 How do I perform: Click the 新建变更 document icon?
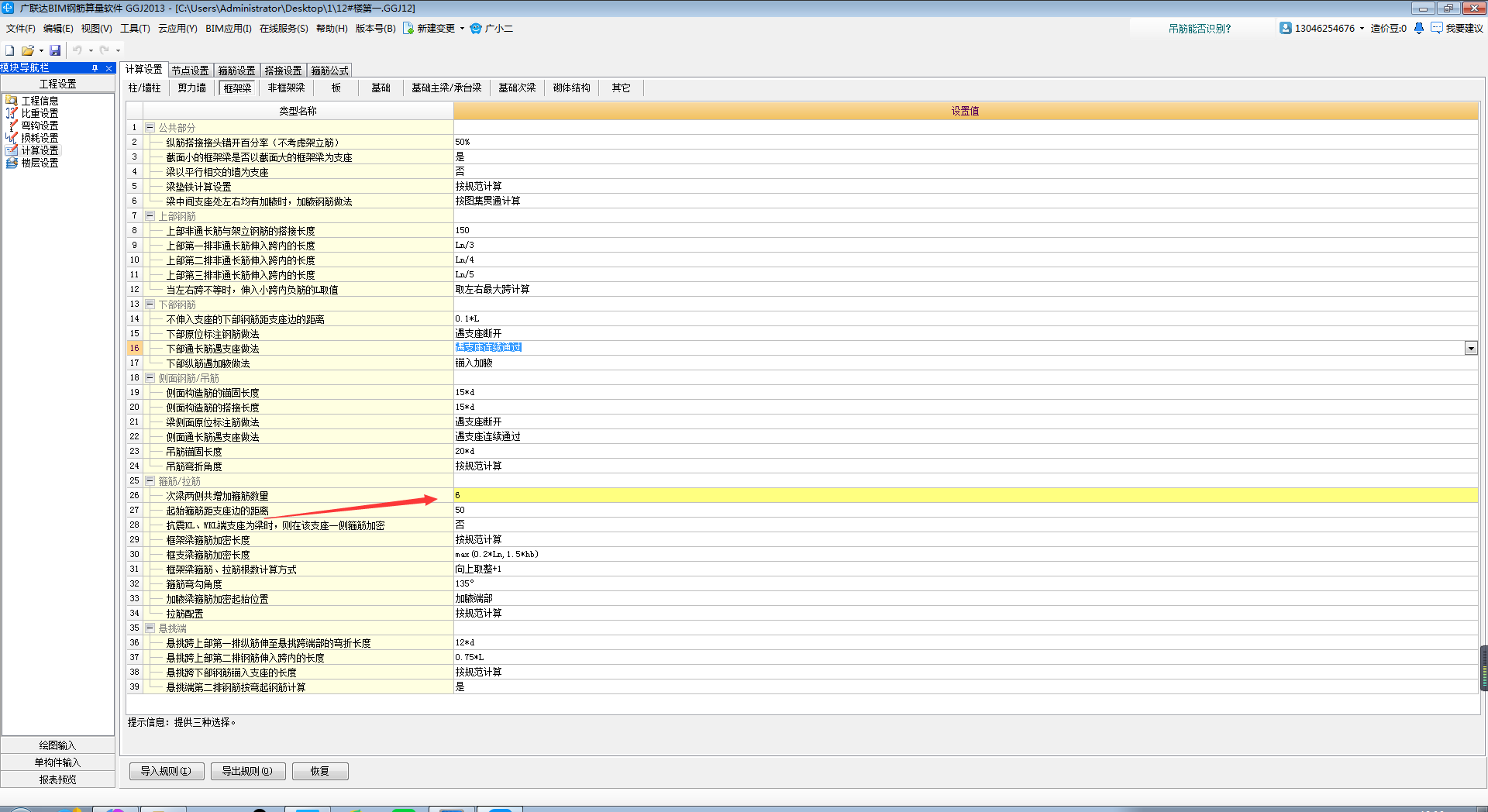click(408, 29)
